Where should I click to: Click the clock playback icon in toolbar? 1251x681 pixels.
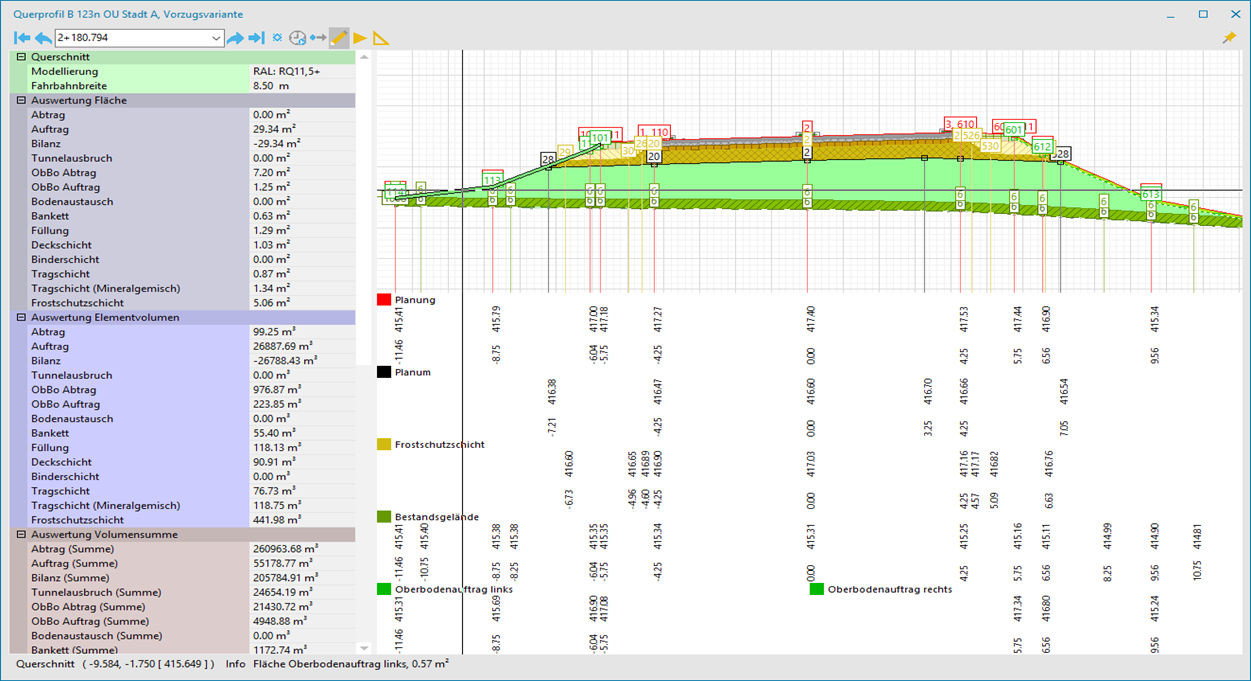297,38
